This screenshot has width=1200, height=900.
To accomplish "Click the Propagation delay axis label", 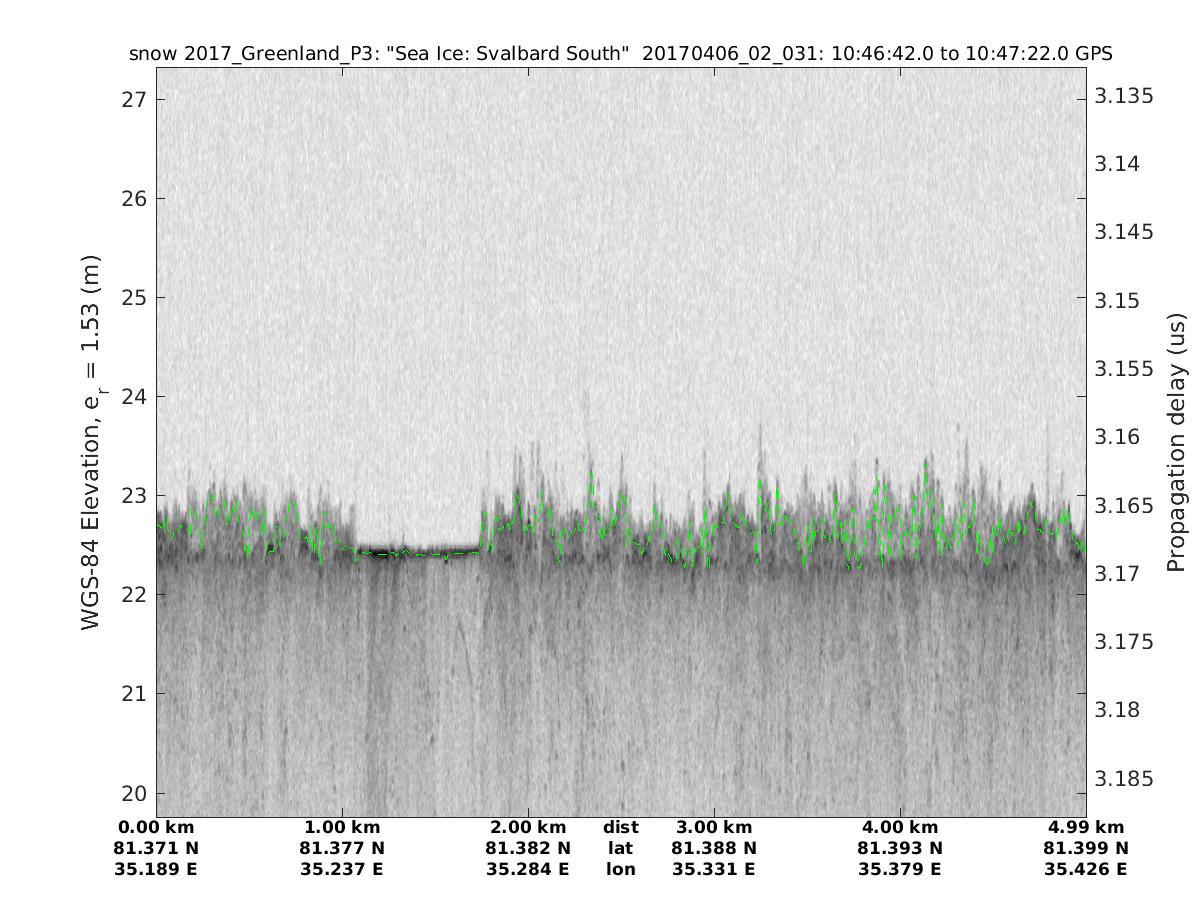I will pos(1177,443).
